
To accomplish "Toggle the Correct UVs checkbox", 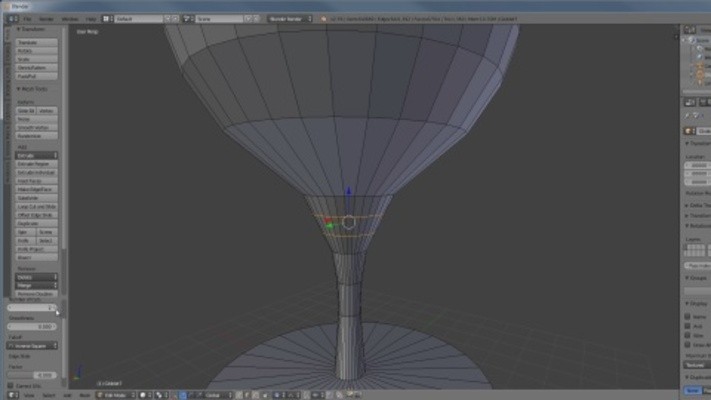I will tap(10, 386).
